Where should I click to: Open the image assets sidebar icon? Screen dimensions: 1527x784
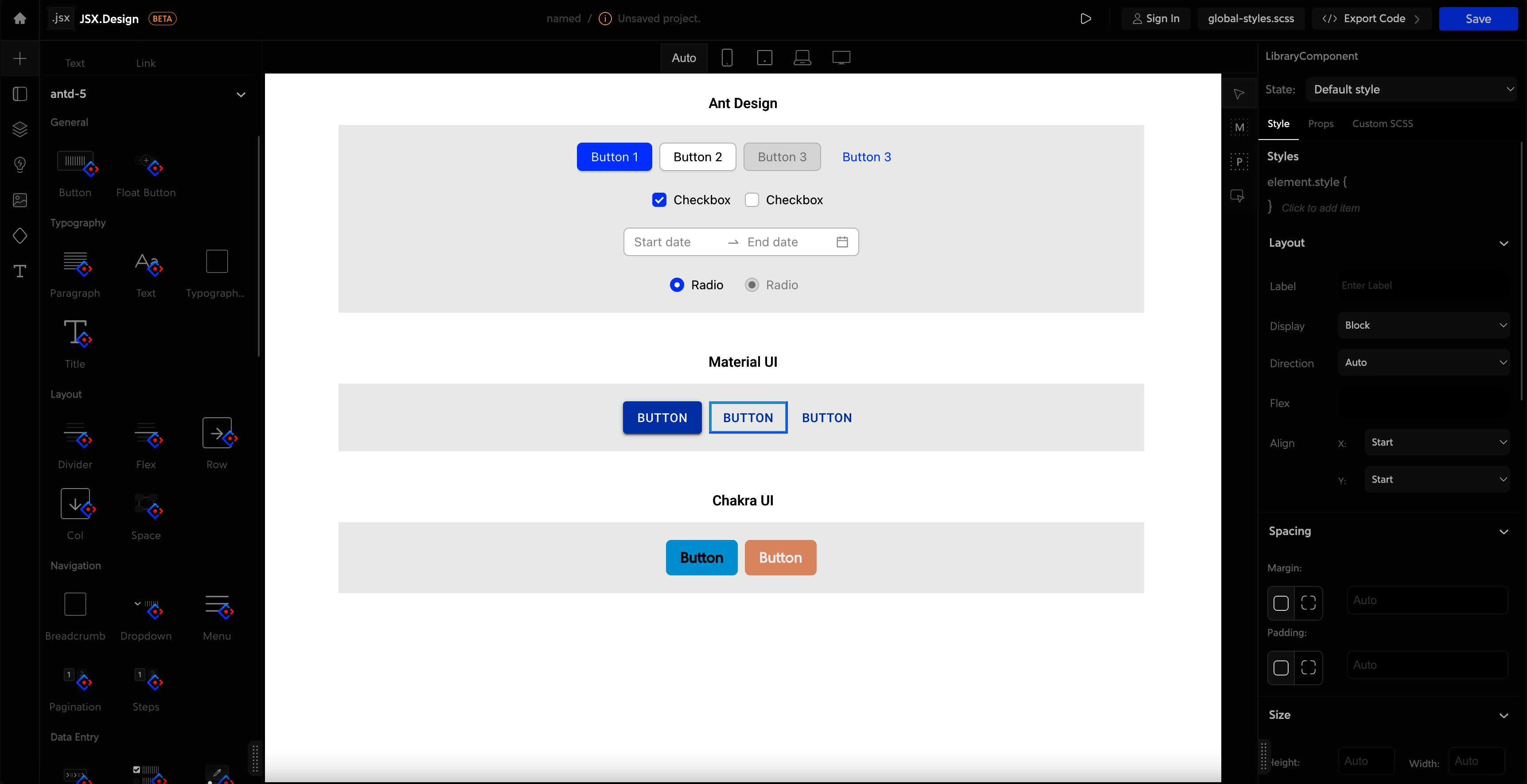click(19, 200)
